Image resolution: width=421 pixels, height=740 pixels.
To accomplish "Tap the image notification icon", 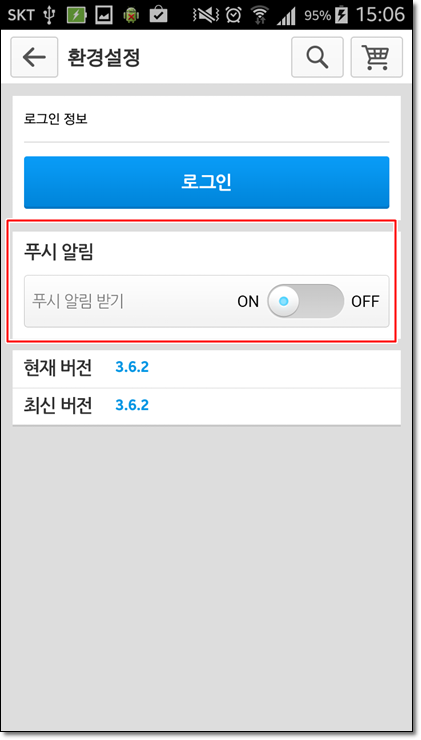I will pyautogui.click(x=104, y=15).
